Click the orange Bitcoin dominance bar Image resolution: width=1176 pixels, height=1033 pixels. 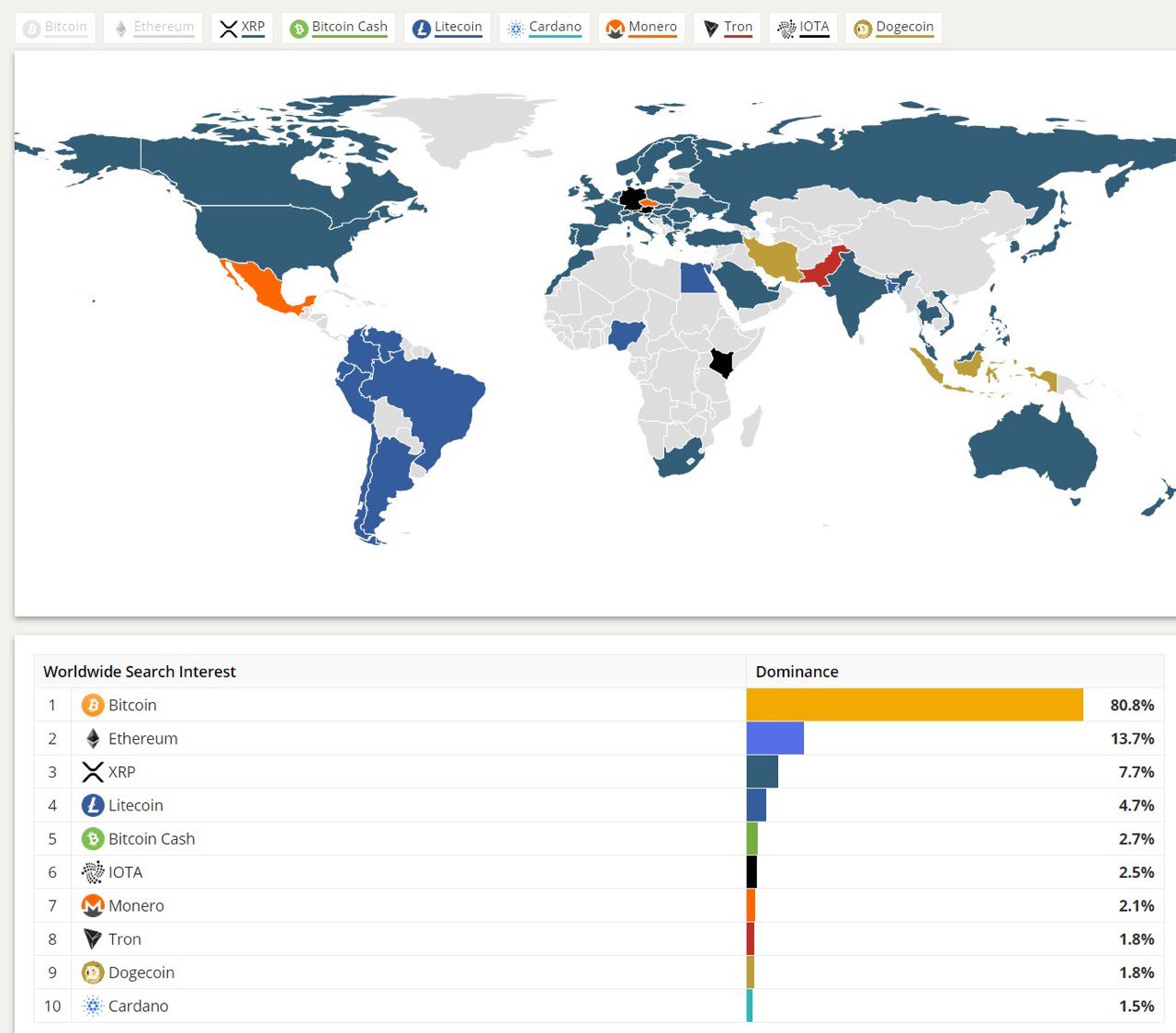coord(915,705)
